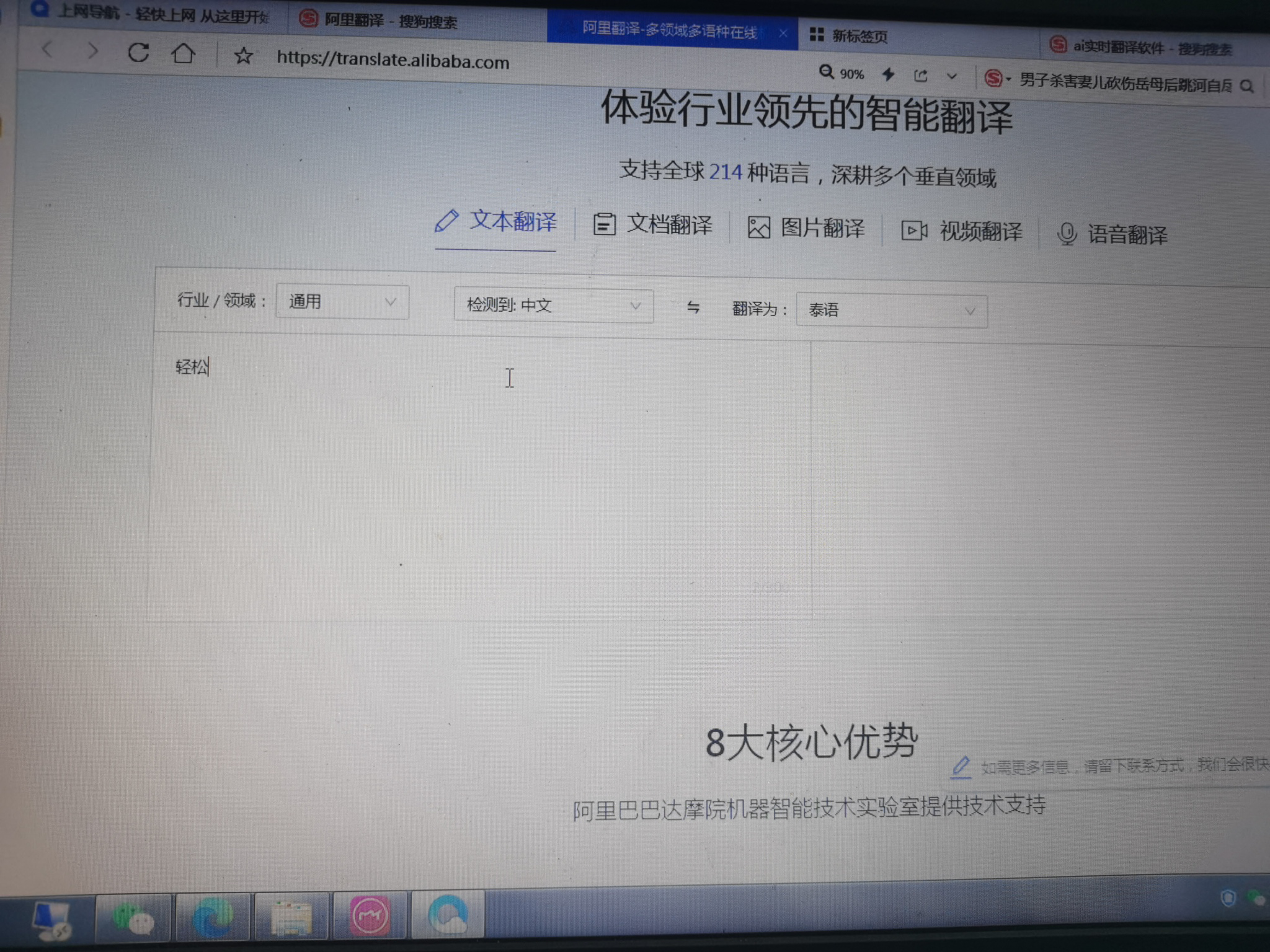Open the 检测到: 中文 source language dropdown
This screenshot has width=1270, height=952.
pos(553,306)
